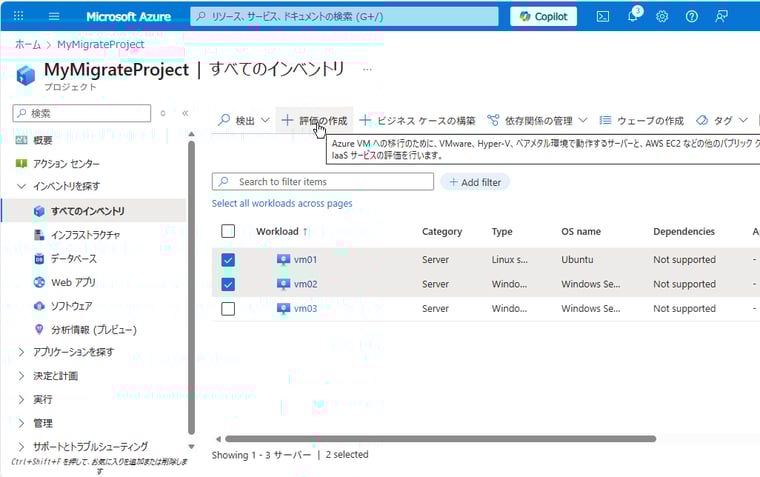Click the Add filter button
760x477 pixels.
coord(475,182)
